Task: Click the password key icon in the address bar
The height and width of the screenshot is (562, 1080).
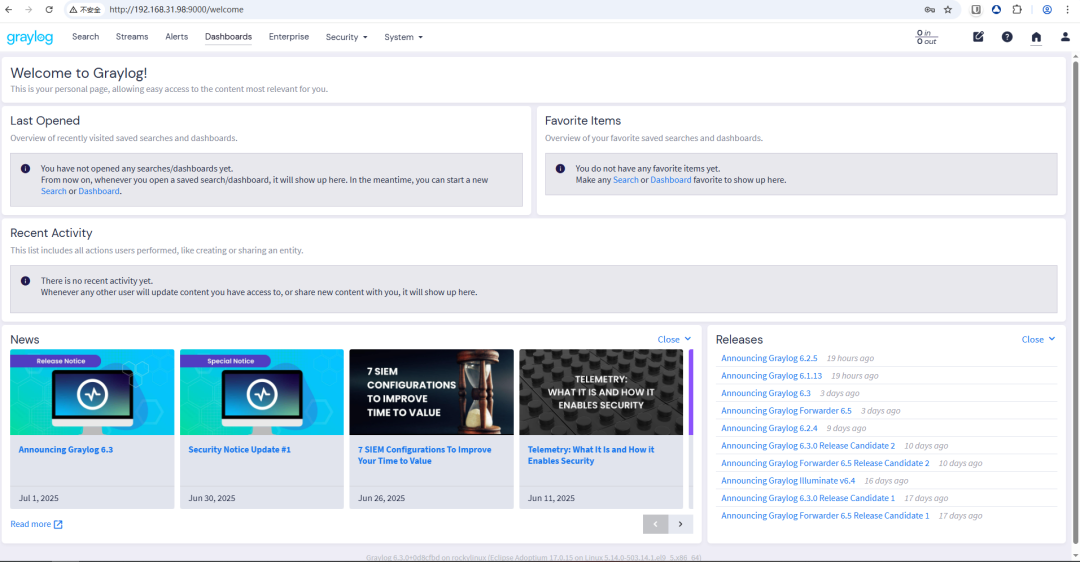Action: [x=930, y=10]
